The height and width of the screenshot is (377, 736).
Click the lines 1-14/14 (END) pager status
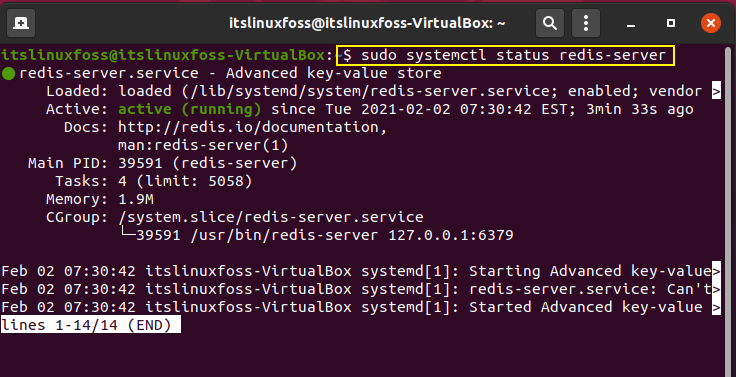click(x=91, y=325)
